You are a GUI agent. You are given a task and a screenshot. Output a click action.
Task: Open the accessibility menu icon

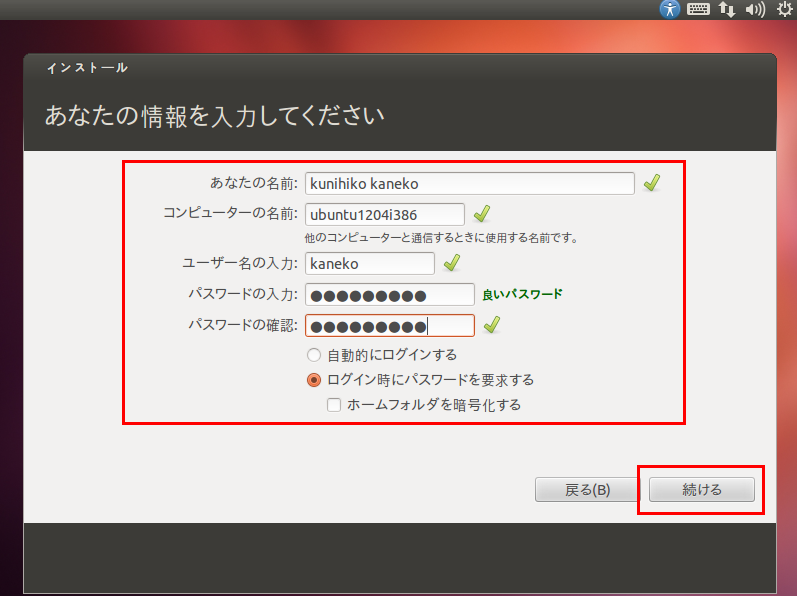coord(669,9)
